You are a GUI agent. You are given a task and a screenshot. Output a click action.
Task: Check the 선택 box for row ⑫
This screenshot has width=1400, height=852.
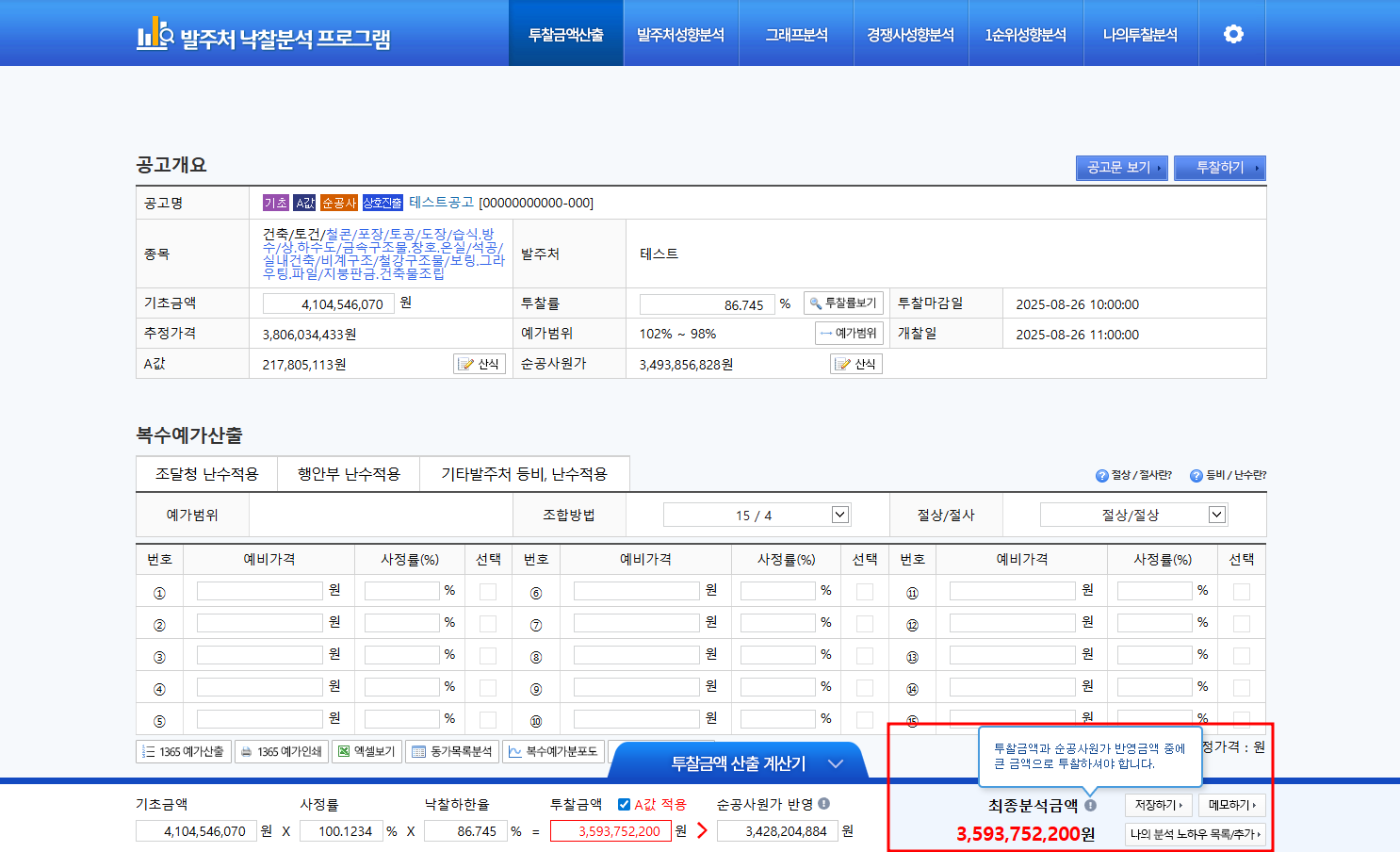point(1242,624)
